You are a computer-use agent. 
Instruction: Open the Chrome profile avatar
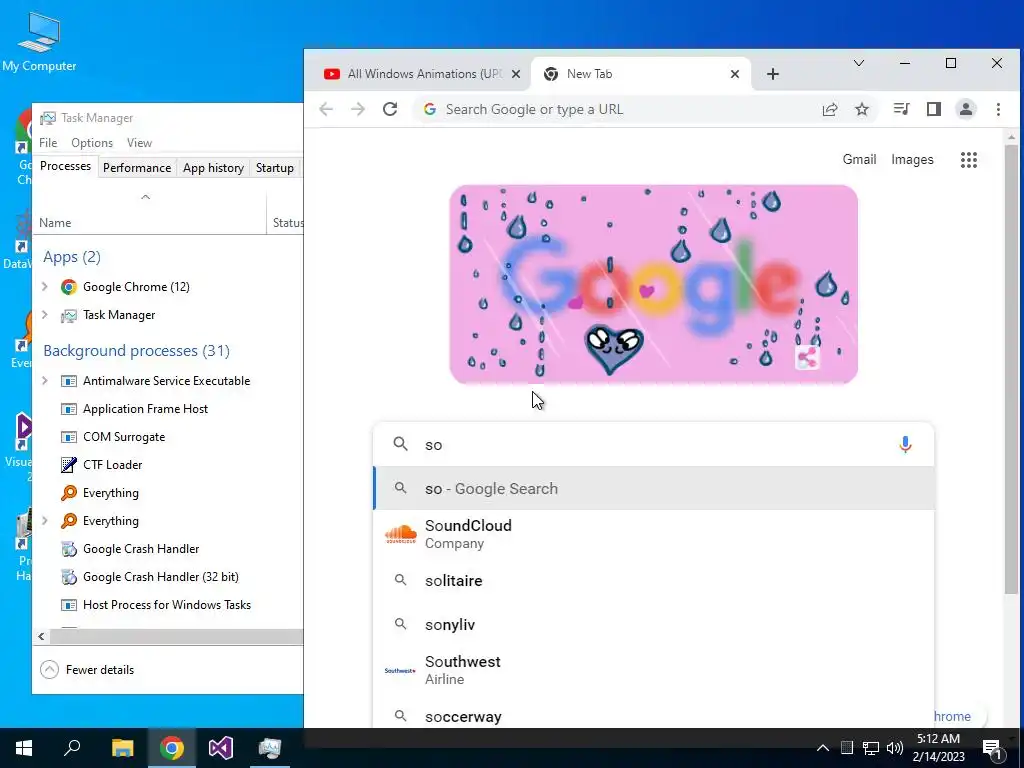(966, 109)
